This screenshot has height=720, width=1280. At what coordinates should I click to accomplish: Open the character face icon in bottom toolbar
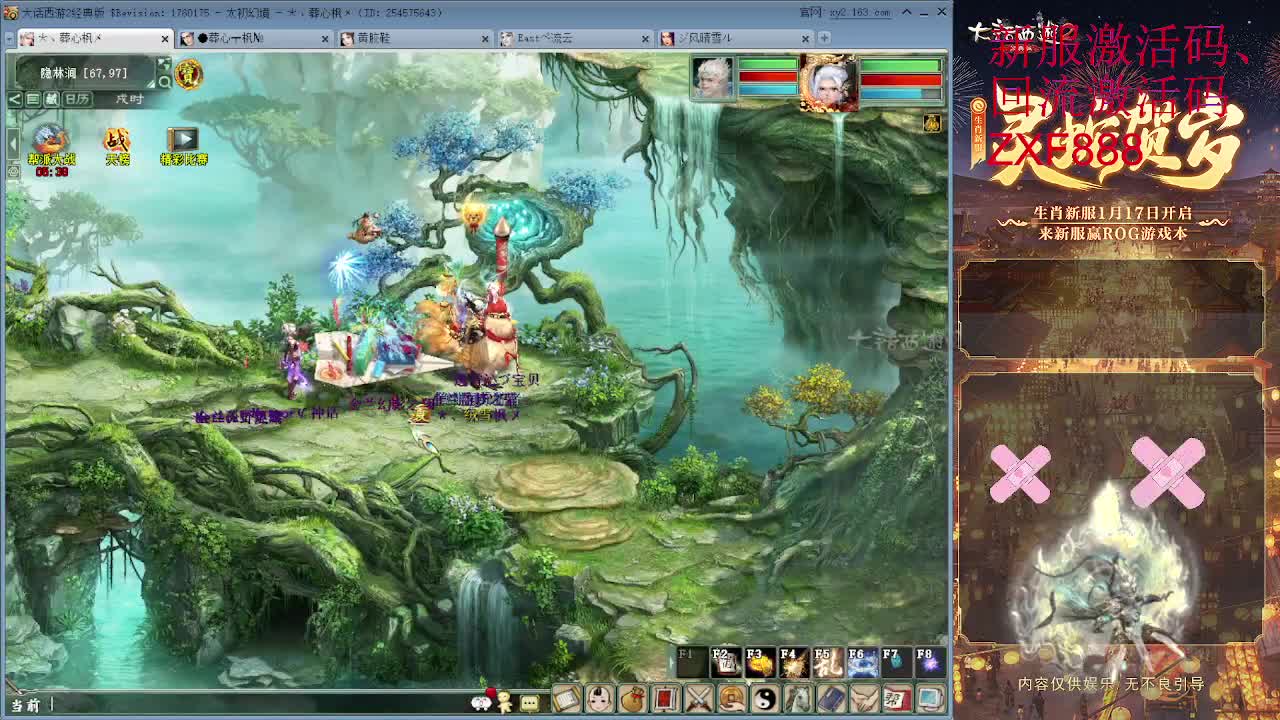pyautogui.click(x=600, y=700)
